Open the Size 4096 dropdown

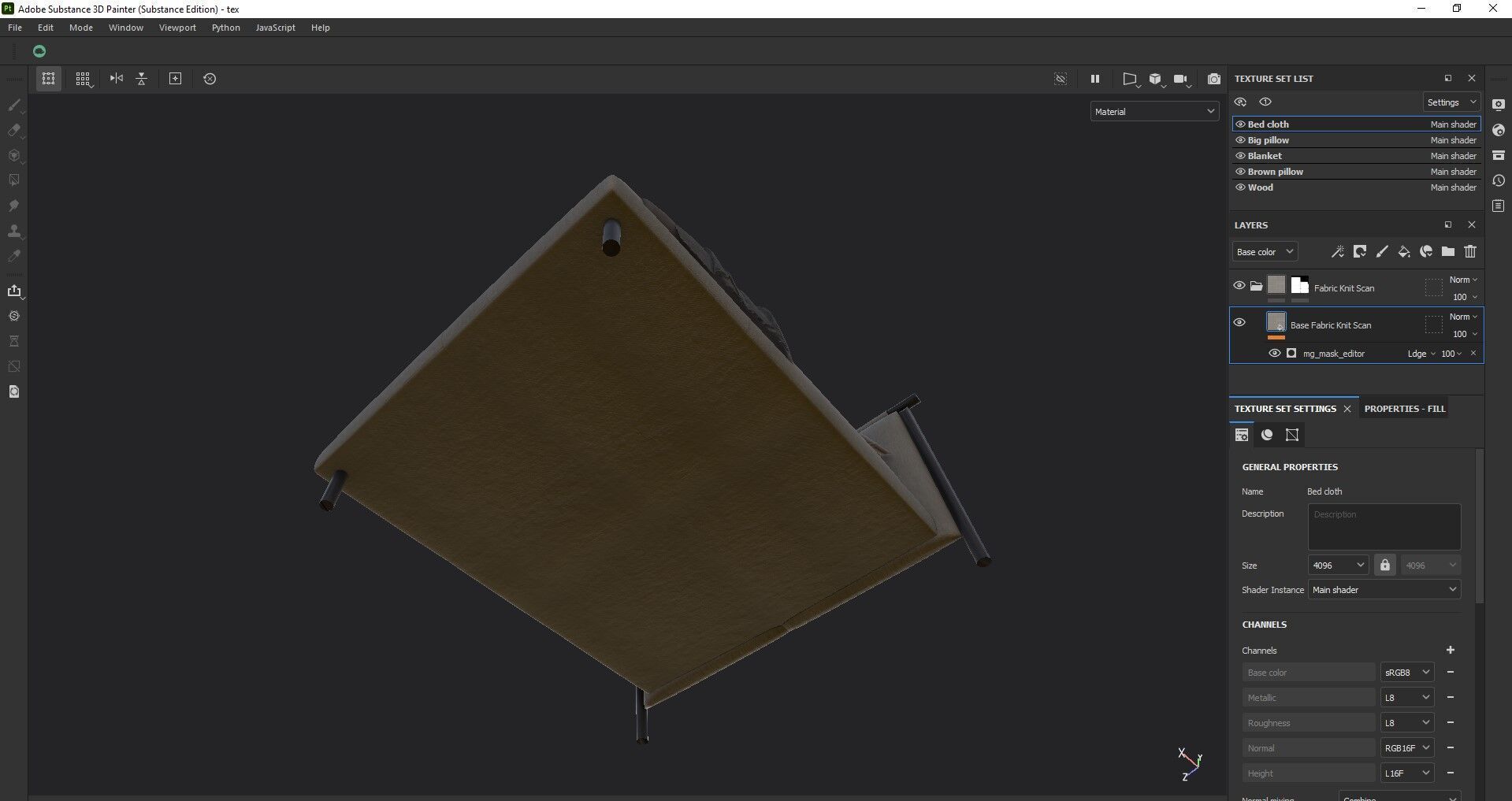pyautogui.click(x=1338, y=566)
